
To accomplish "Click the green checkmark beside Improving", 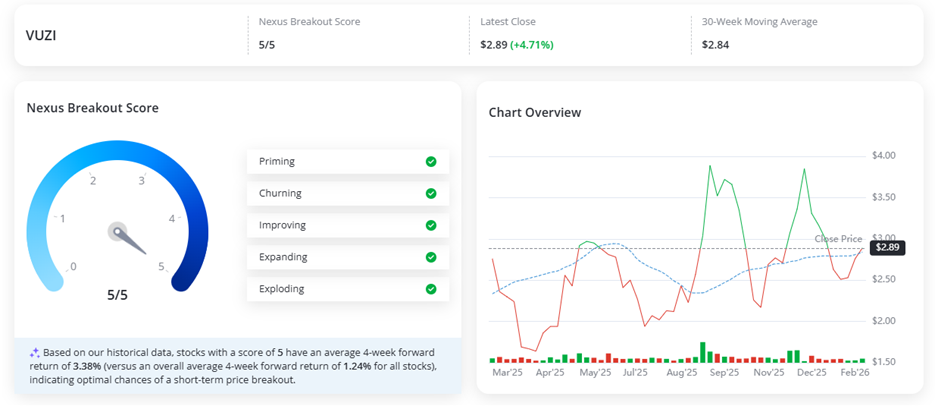I will click(x=431, y=225).
